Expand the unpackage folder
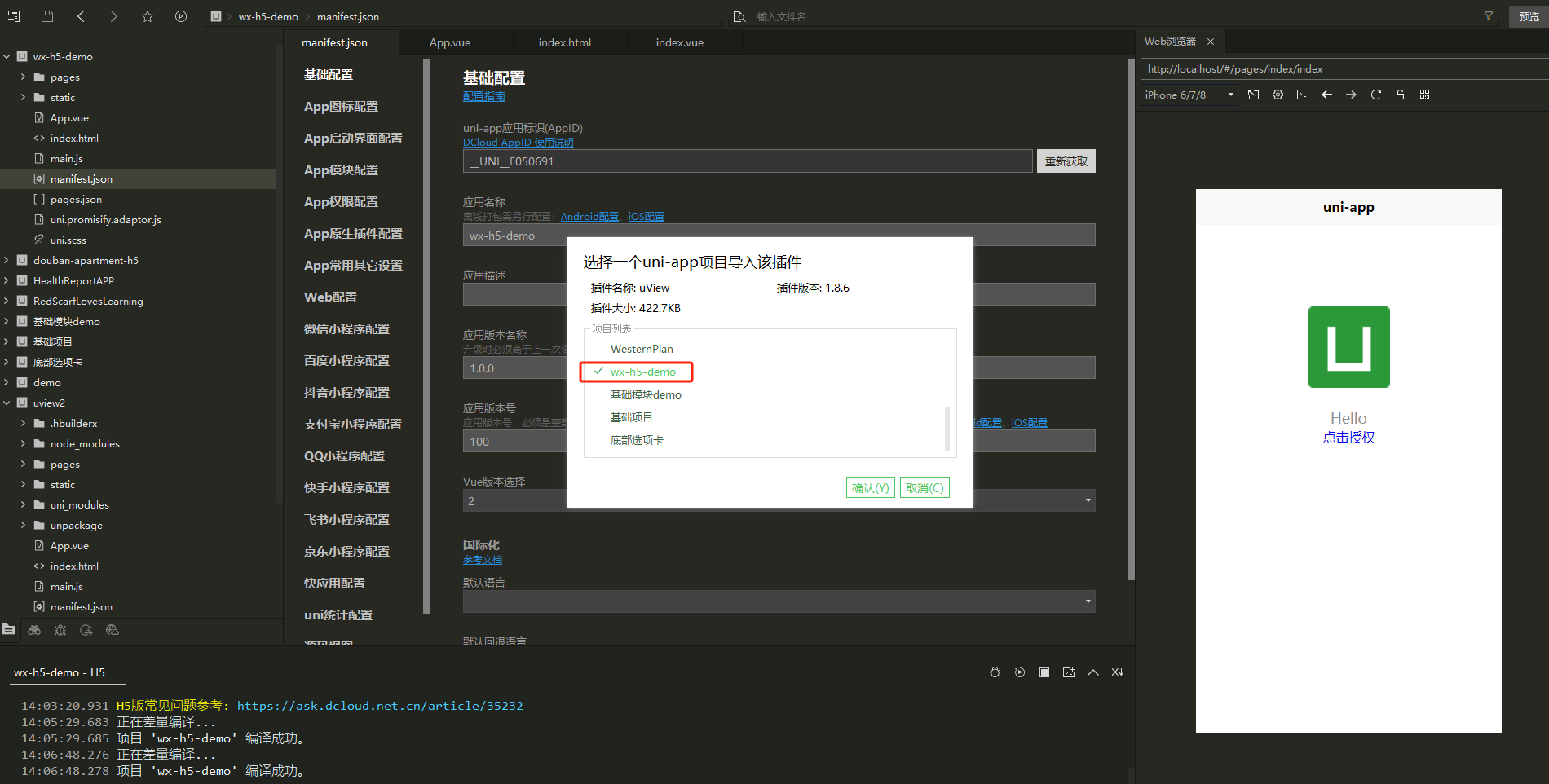This screenshot has height=784, width=1549. coord(23,525)
